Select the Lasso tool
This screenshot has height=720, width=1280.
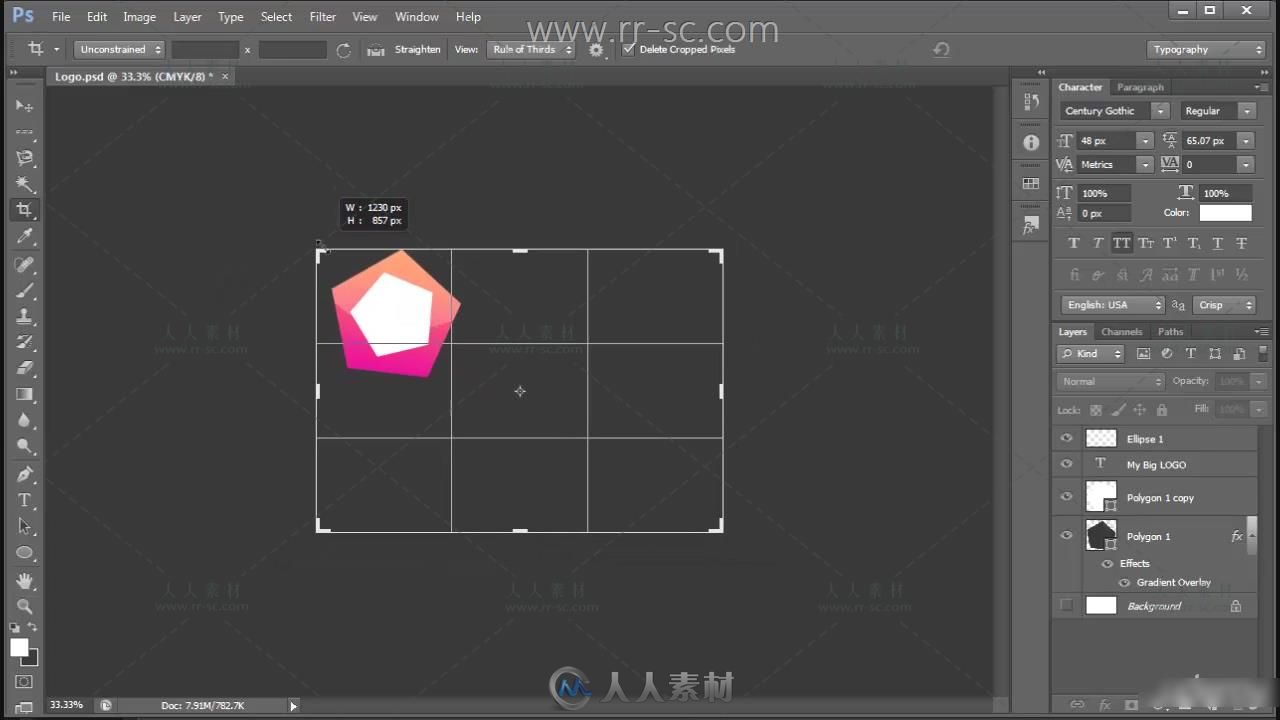[25, 158]
